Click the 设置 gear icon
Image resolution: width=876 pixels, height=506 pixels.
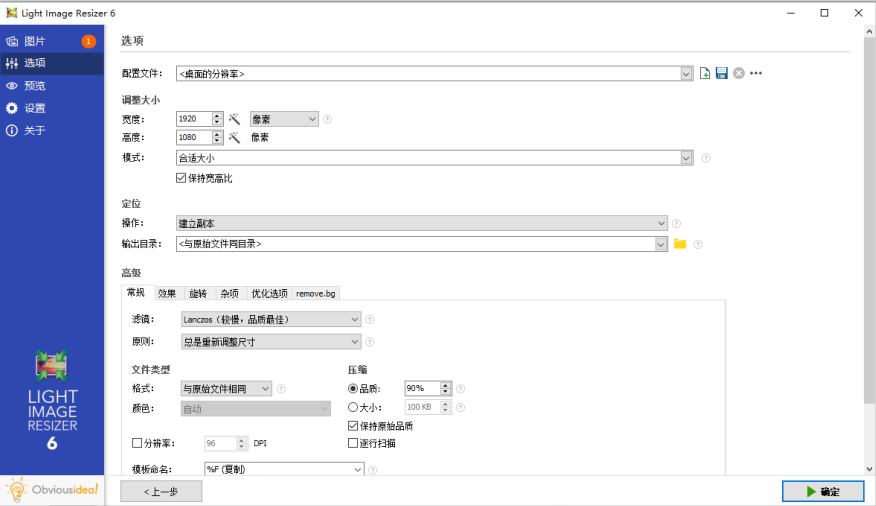[x=12, y=108]
